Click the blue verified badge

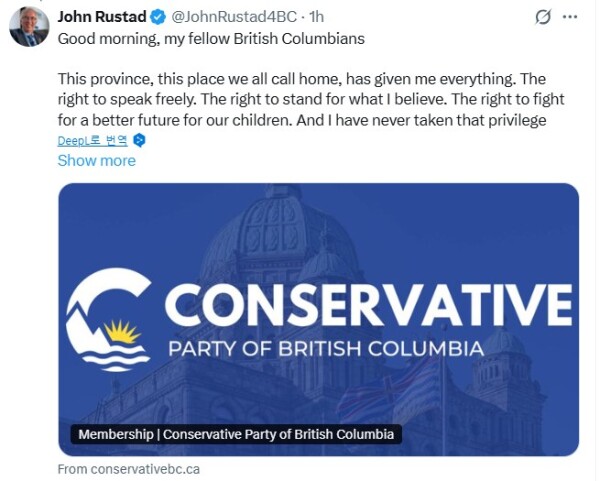point(157,17)
